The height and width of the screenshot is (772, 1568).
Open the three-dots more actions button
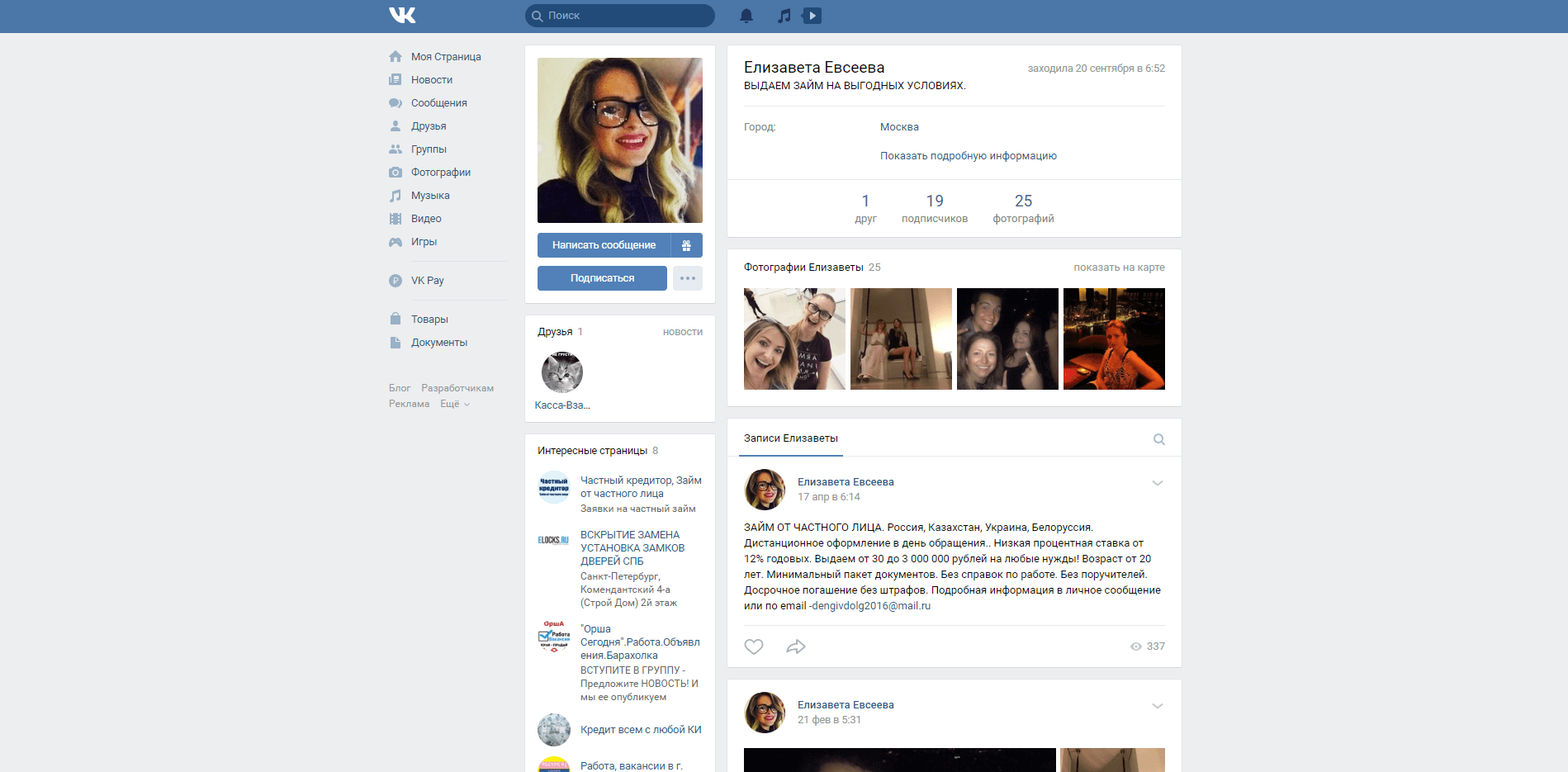click(x=687, y=278)
